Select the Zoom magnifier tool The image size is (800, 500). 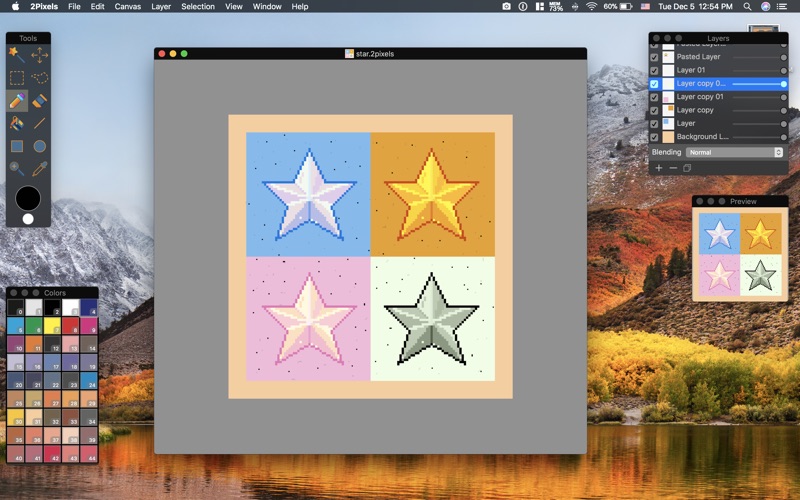16,169
